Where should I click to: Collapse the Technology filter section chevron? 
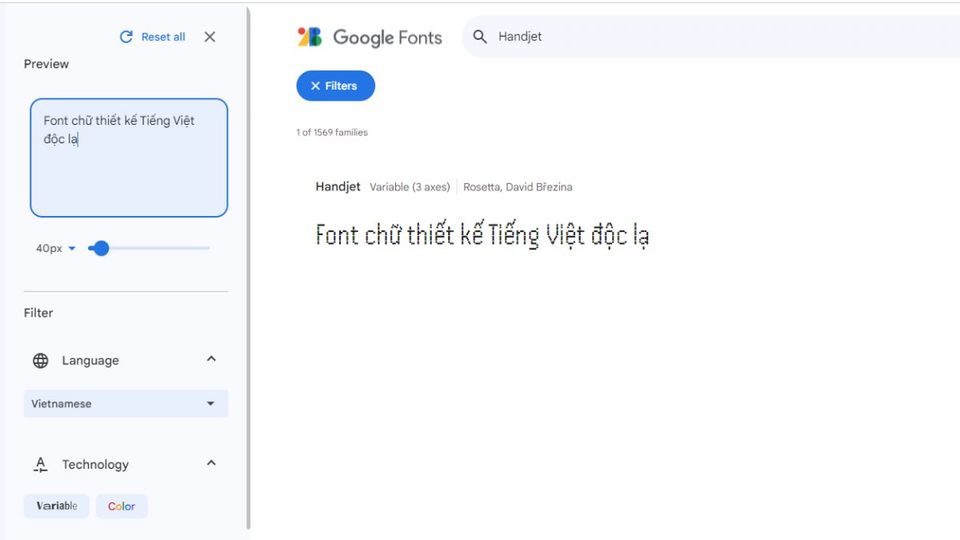[211, 463]
